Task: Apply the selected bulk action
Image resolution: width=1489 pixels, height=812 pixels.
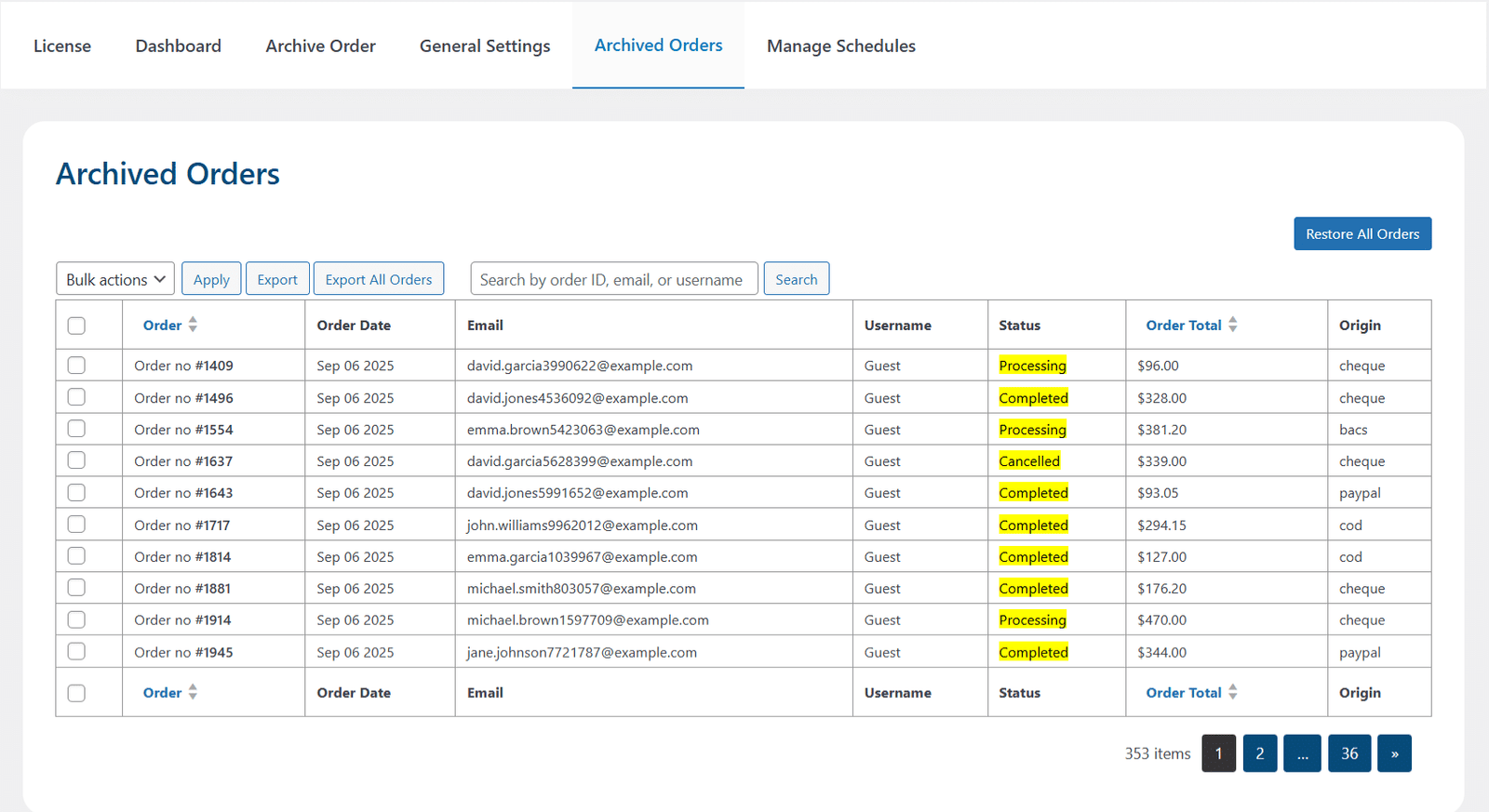Action: click(x=211, y=279)
